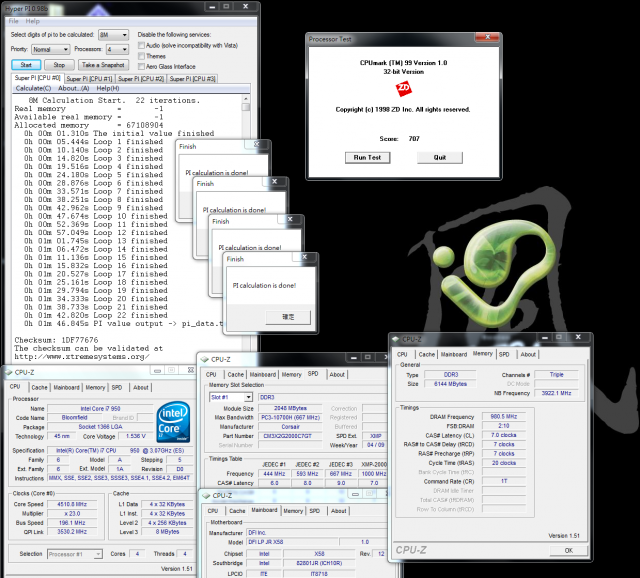Image resolution: width=640 pixels, height=578 pixels.
Task: Open SPD tab in CPU-Z Memory window
Action: (504, 354)
